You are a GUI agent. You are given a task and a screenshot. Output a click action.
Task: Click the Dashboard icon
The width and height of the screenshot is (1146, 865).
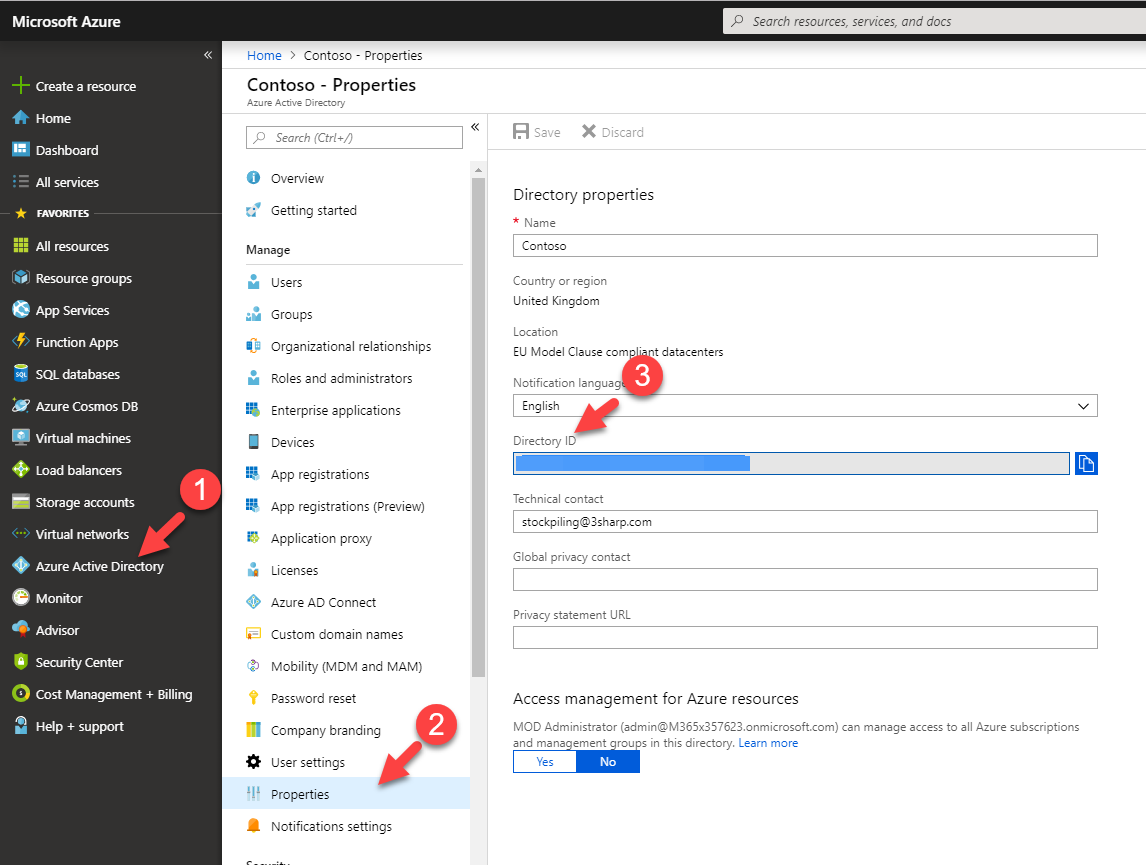click(x=20, y=150)
